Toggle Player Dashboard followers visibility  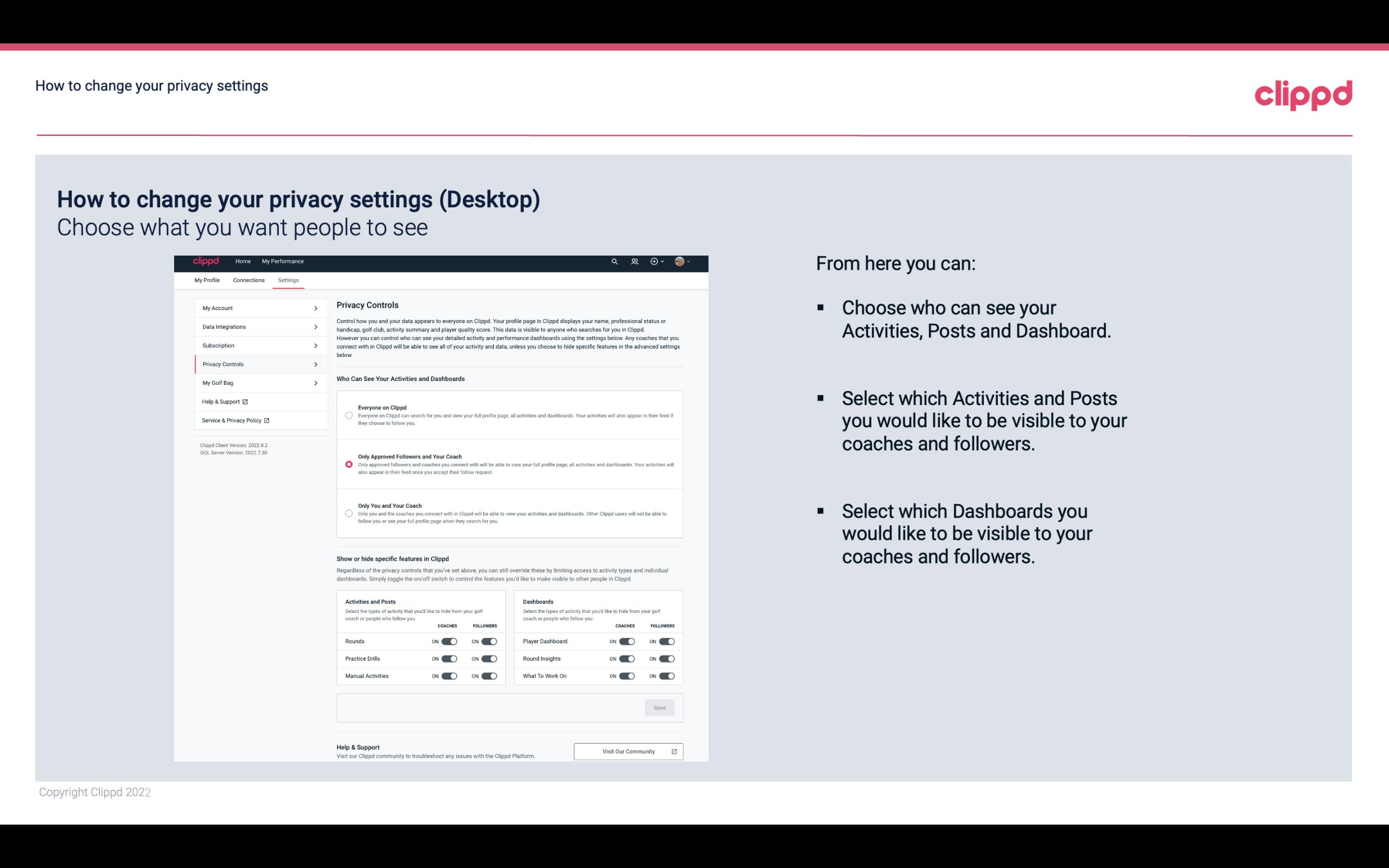coord(665,640)
